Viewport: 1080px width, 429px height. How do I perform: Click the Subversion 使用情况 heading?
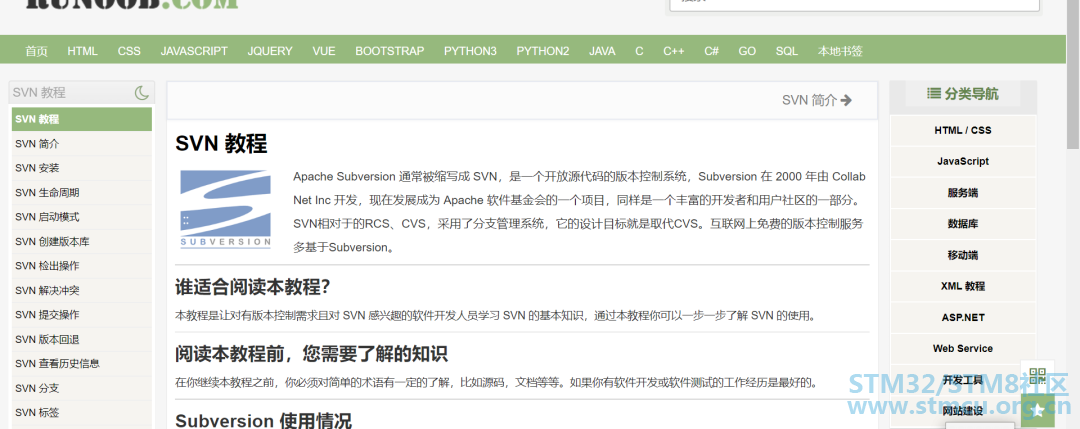(263, 419)
